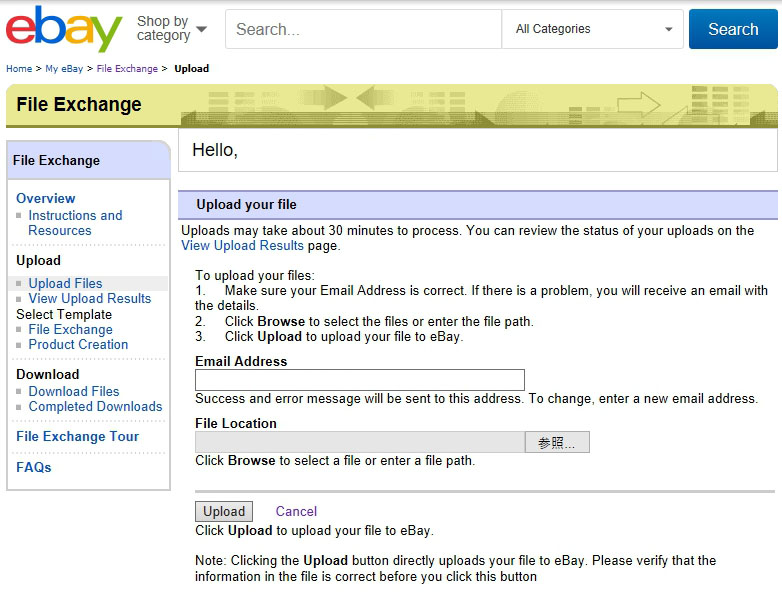The height and width of the screenshot is (593, 782).
Task: Go to Home in breadcrumb
Action: click(19, 69)
